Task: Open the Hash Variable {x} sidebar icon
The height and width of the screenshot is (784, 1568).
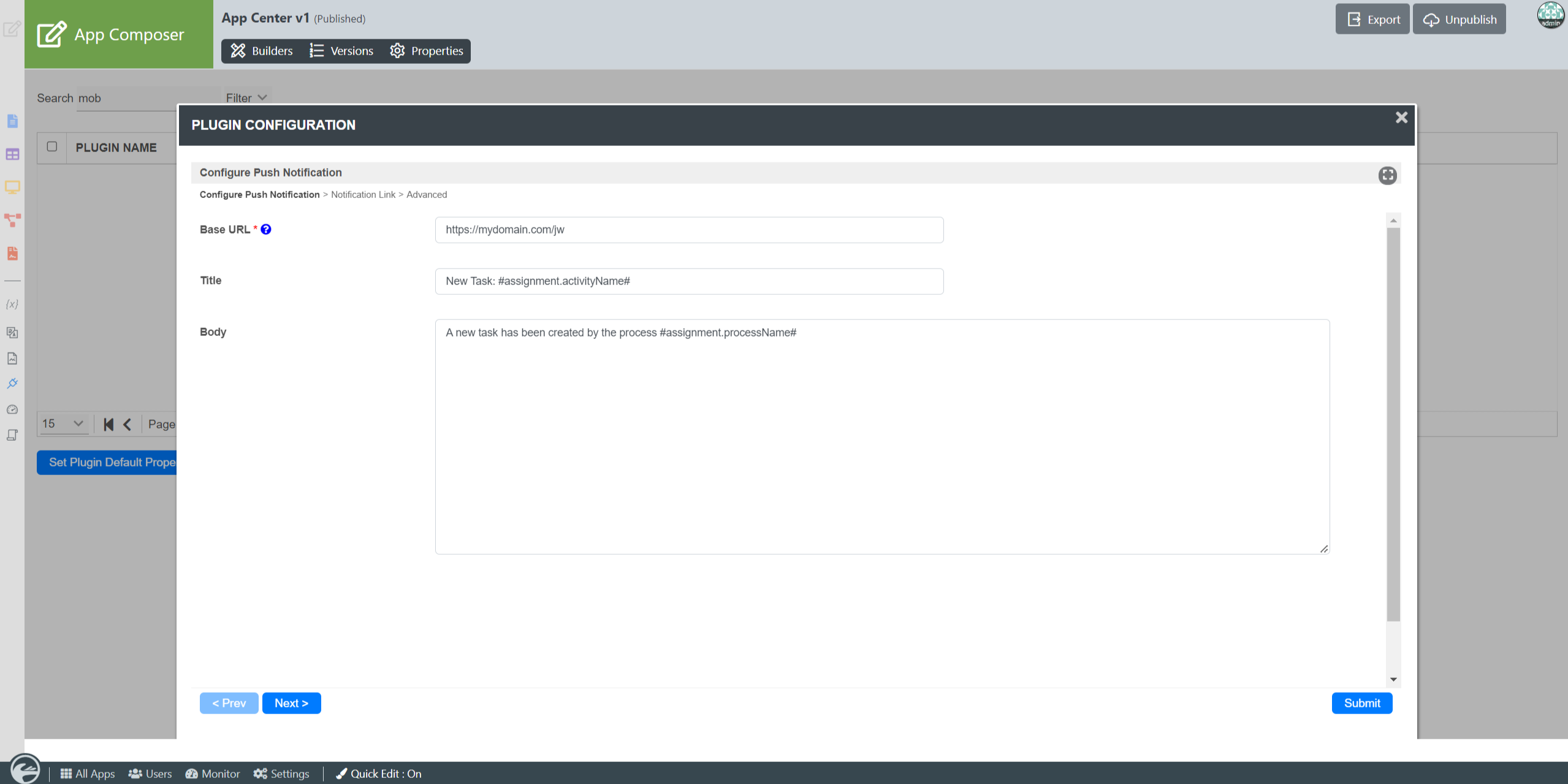Action: coord(12,304)
